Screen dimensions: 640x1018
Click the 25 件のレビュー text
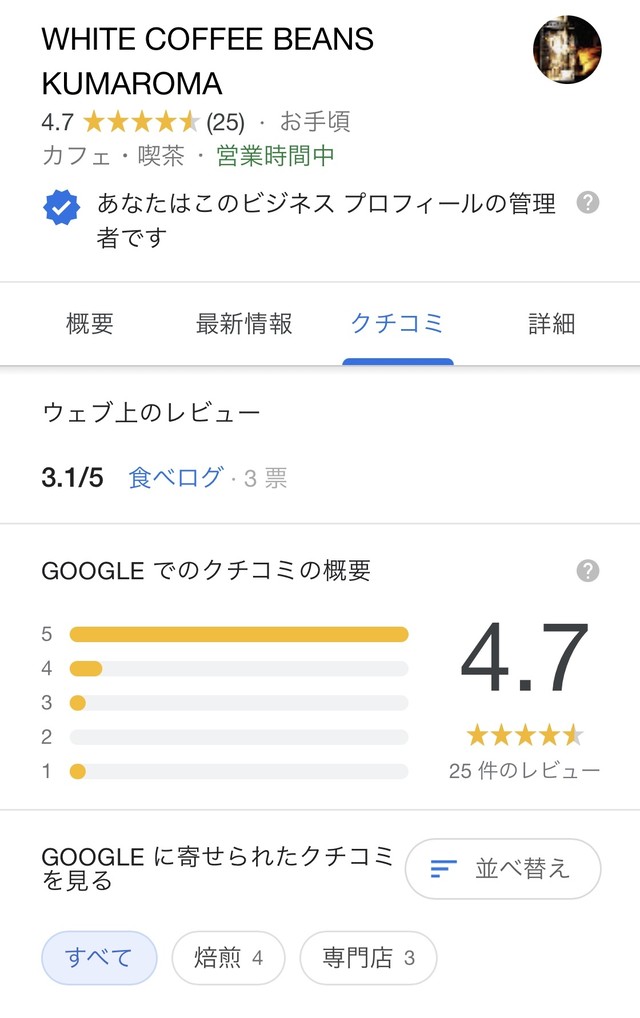click(x=524, y=771)
